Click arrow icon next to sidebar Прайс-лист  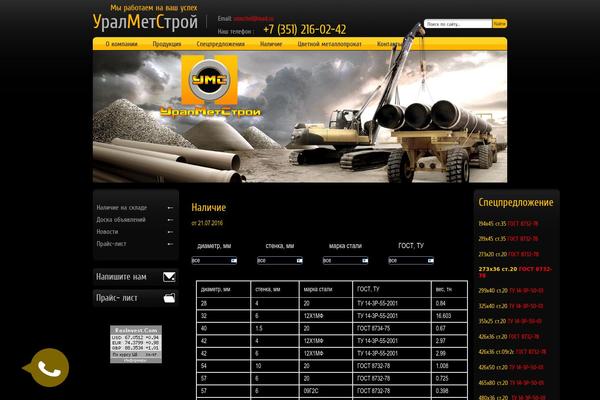pyautogui.click(x=170, y=244)
